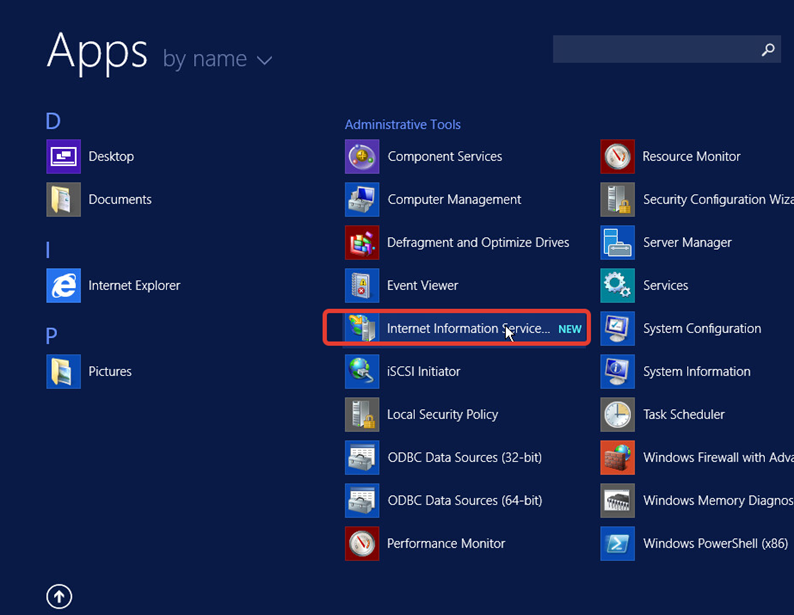Click the 'Component Services' label
794x615 pixels.
[445, 156]
